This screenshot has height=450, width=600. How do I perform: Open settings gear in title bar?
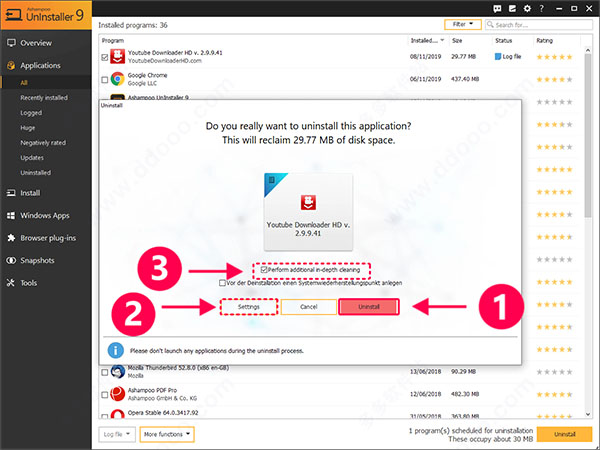tap(527, 8)
